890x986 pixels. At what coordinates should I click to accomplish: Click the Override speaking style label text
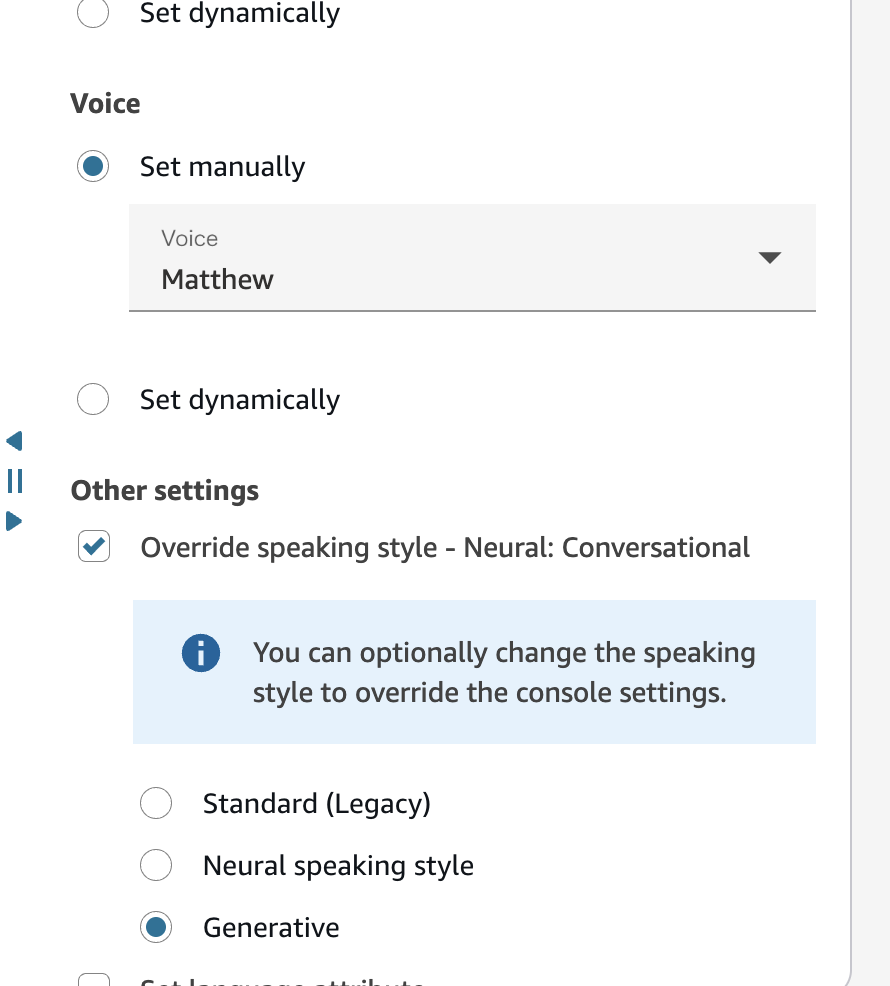click(445, 548)
